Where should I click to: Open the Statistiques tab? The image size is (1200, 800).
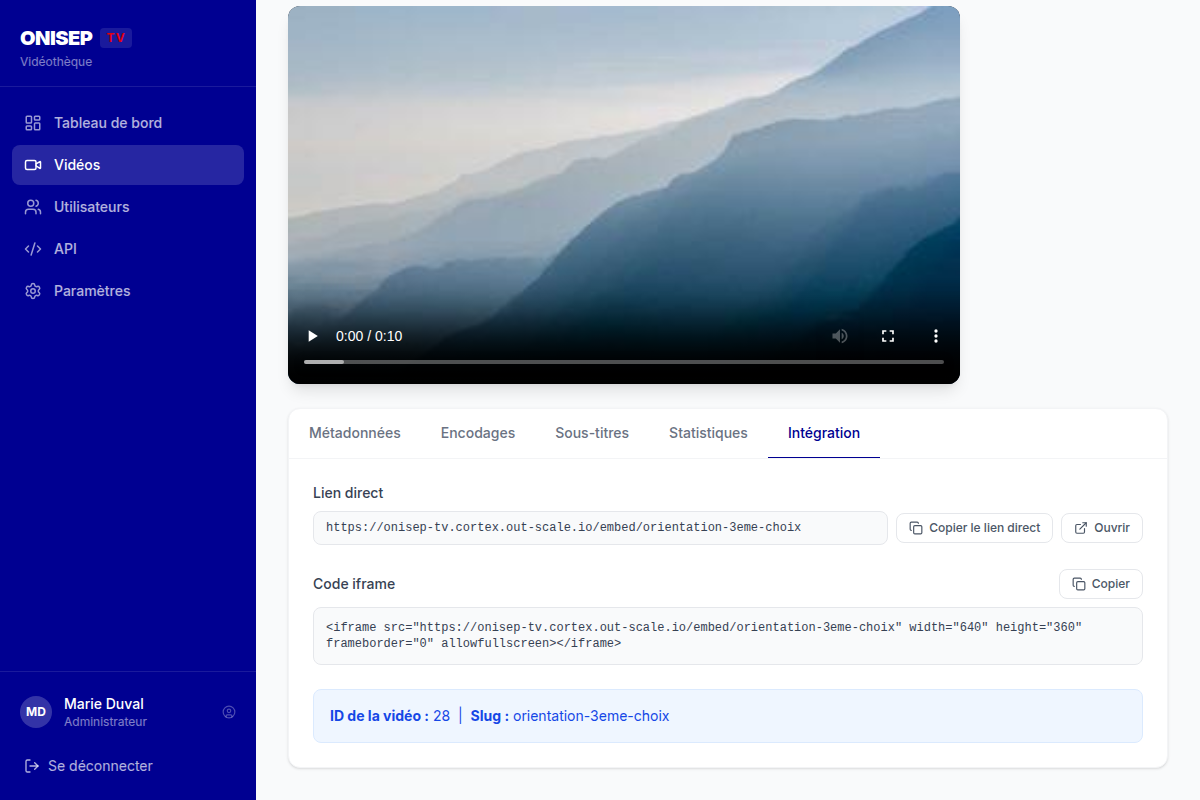click(x=708, y=433)
